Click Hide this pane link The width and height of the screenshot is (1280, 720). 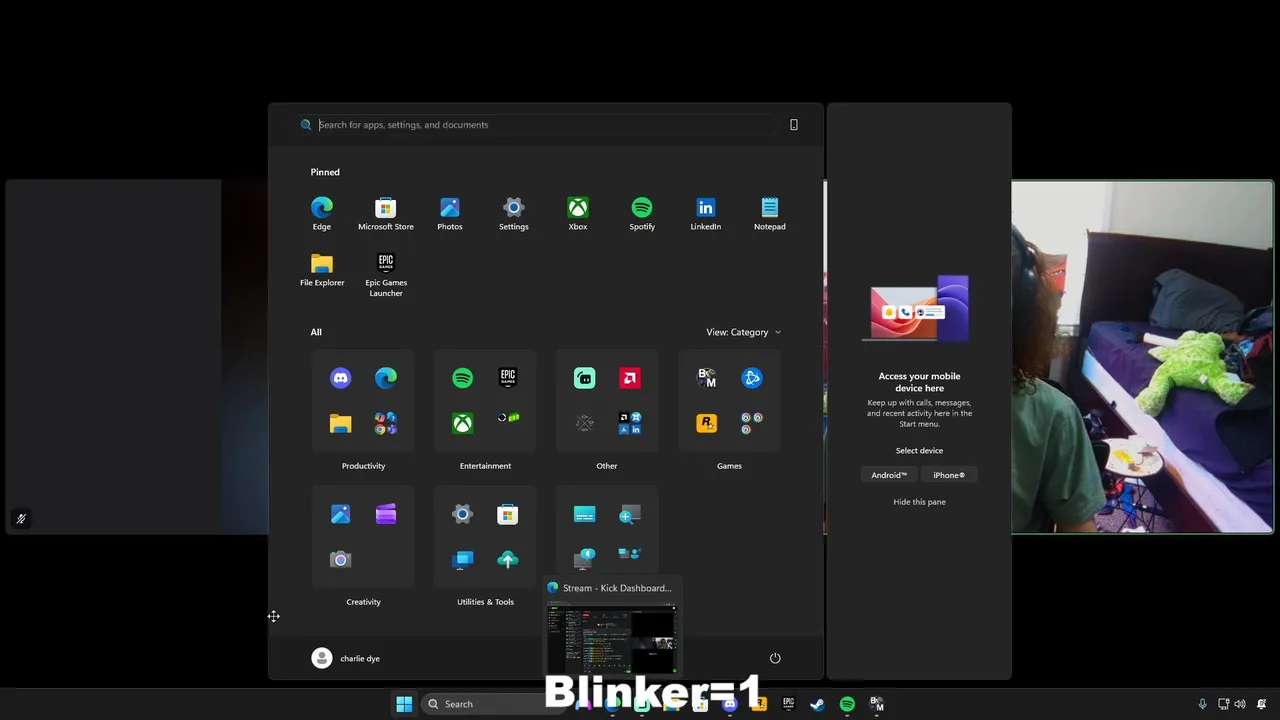tap(919, 502)
